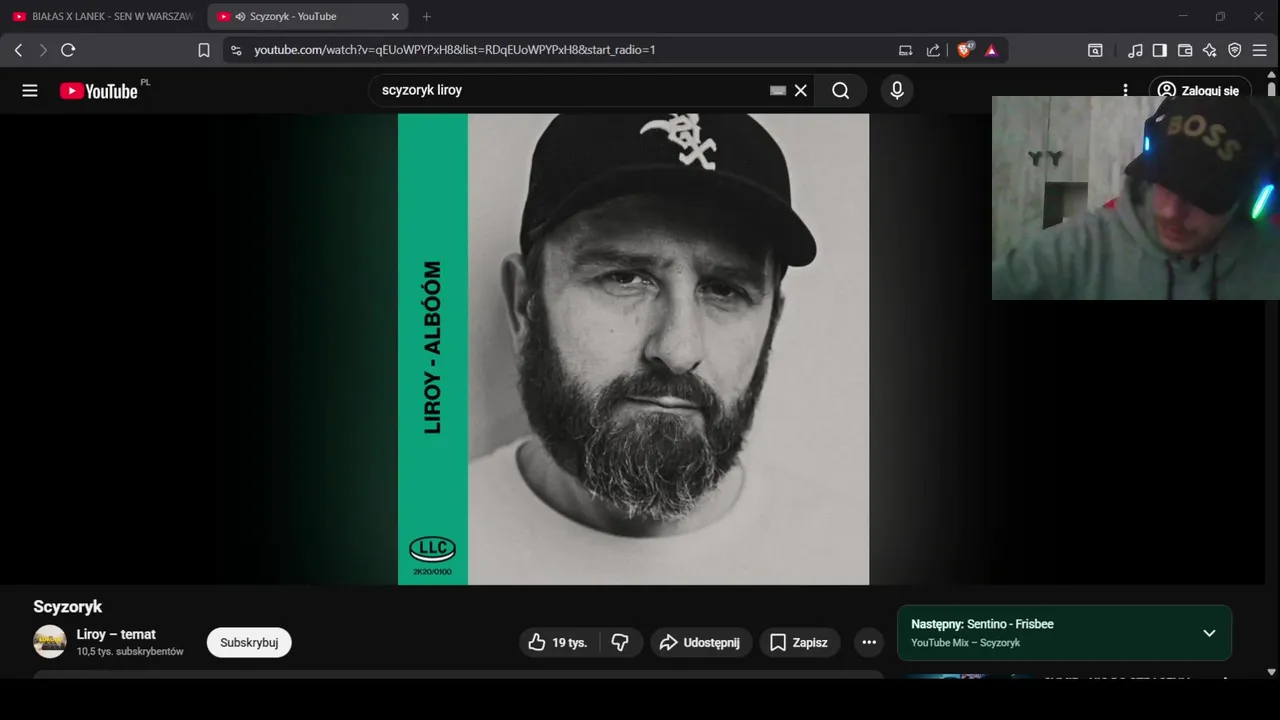Click the Liroy album cover video
The width and height of the screenshot is (1280, 720).
click(x=633, y=349)
